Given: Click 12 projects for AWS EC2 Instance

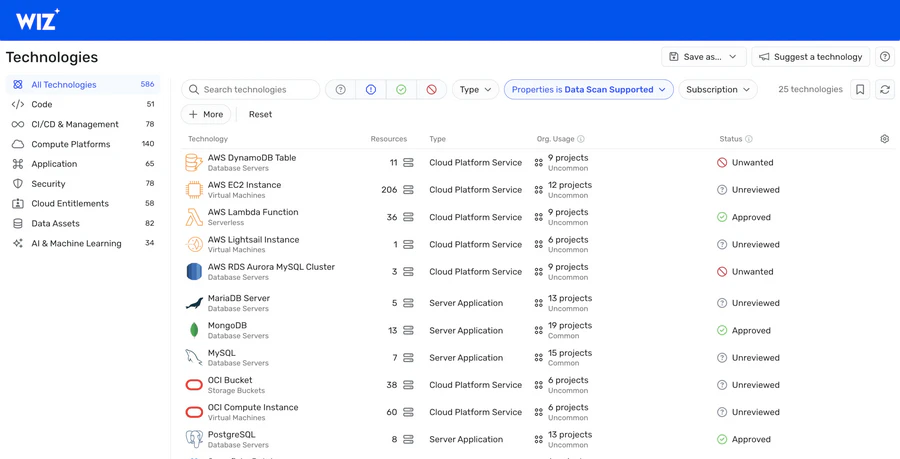Looking at the screenshot, I should (569, 185).
